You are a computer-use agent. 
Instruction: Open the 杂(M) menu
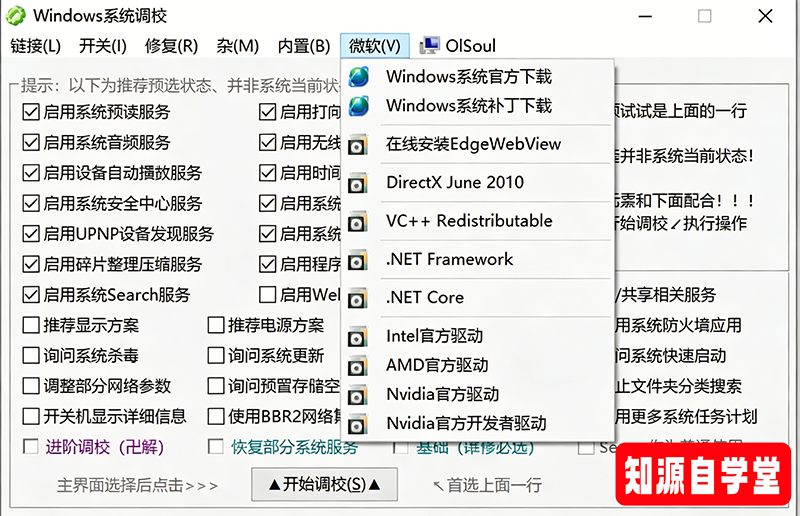click(x=237, y=46)
